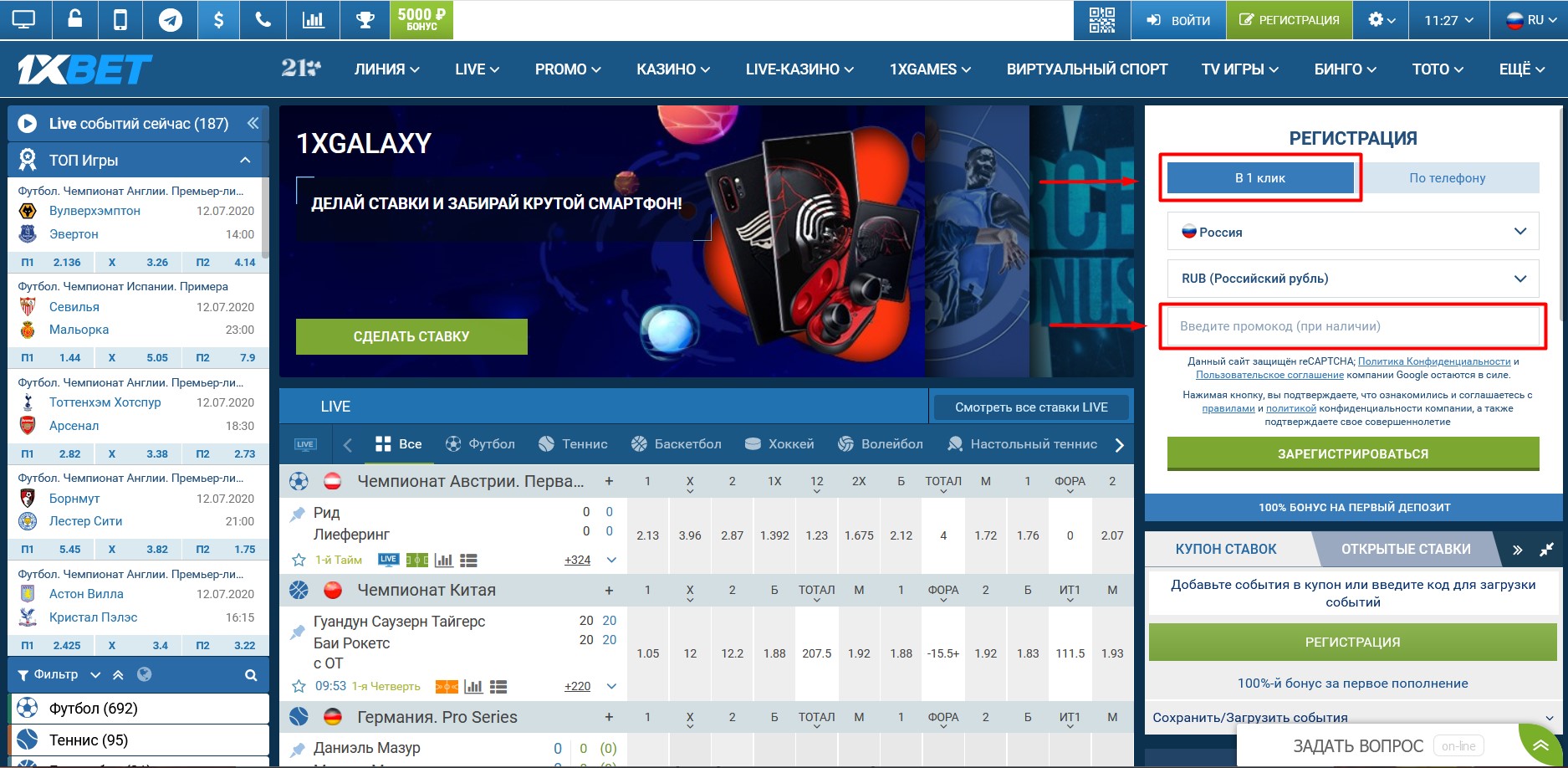
Task: Click the top РЕГИСТРАЦИЯ button
Action: (1289, 20)
